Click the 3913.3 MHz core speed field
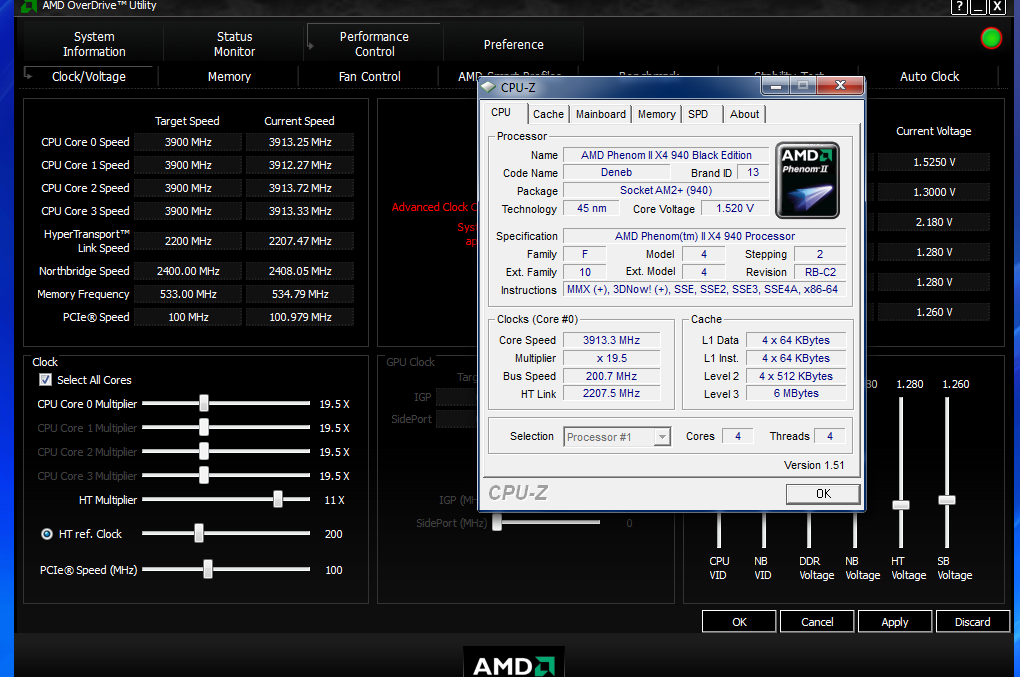This screenshot has width=1020, height=677. [611, 340]
